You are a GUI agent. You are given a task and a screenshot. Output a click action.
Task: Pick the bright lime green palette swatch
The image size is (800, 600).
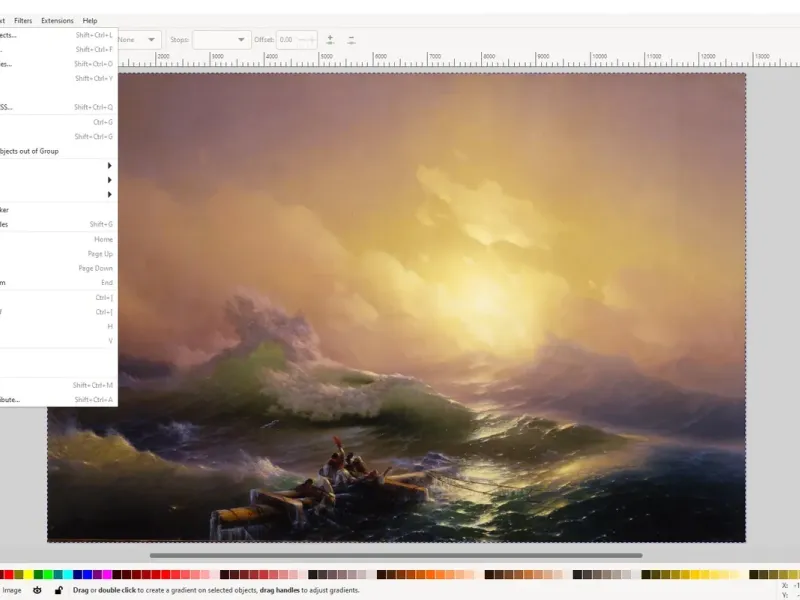(48, 575)
